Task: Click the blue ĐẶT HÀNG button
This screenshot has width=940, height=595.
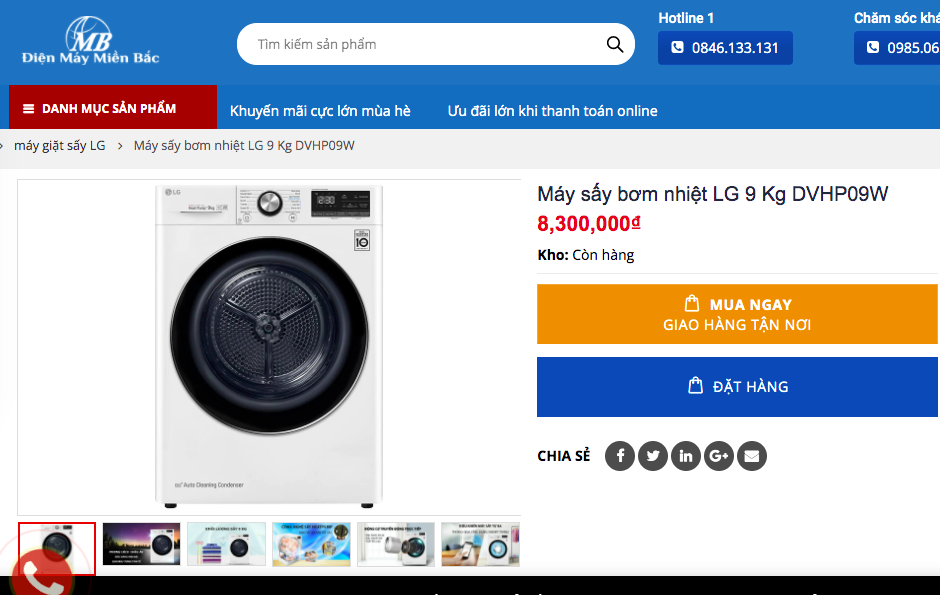Action: tap(737, 386)
